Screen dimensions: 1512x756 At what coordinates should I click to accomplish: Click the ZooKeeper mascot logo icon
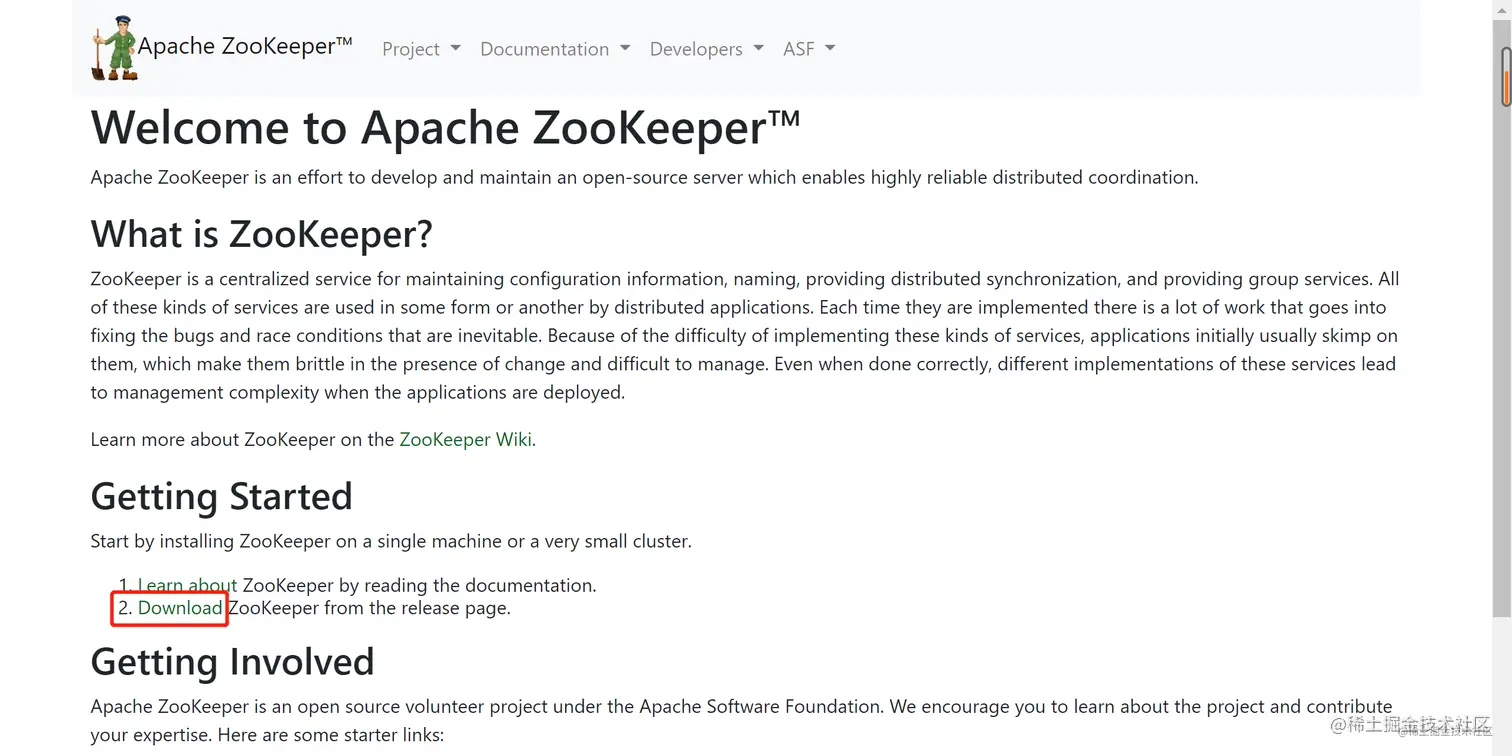point(115,48)
